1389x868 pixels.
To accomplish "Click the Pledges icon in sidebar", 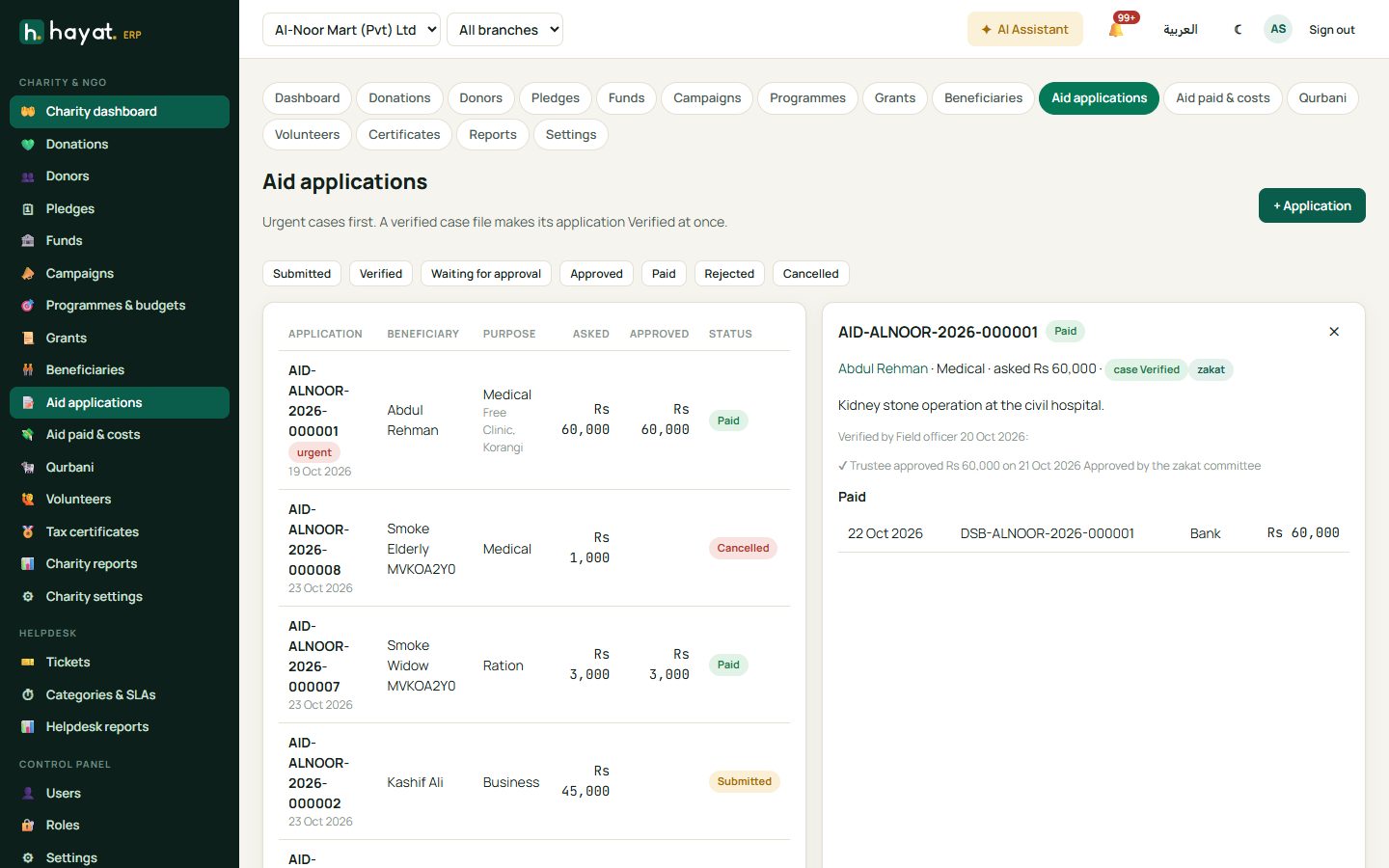I will click(x=28, y=208).
